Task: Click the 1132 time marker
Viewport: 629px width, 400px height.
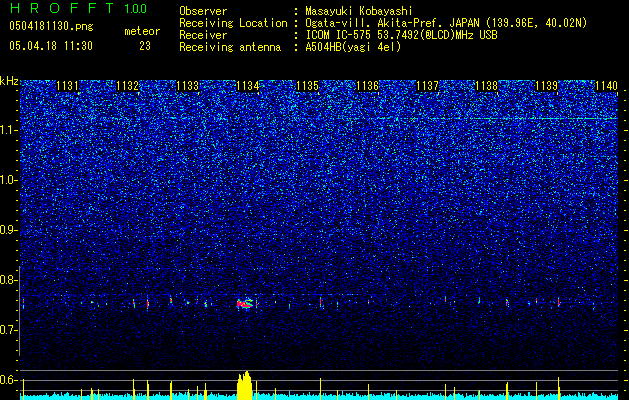Action: pos(128,86)
